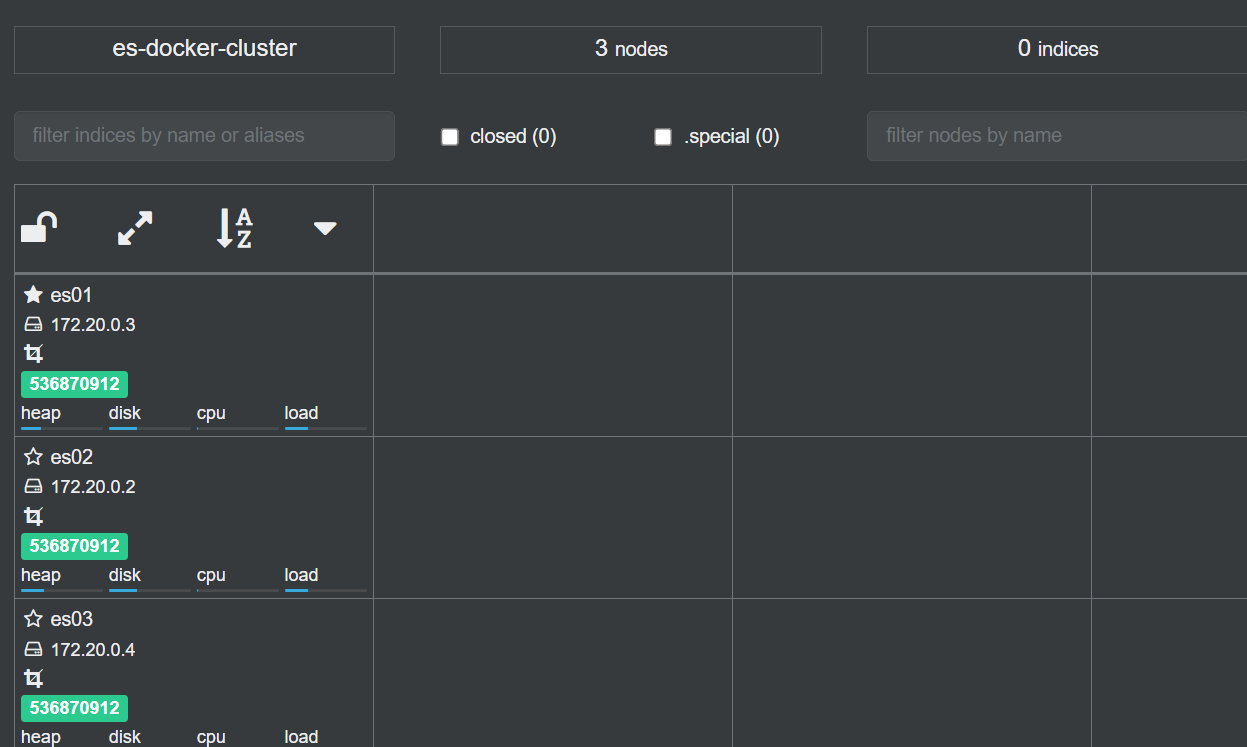Open the caret dropdown in toolbar
Screen dimensions: 1247x747
325,229
